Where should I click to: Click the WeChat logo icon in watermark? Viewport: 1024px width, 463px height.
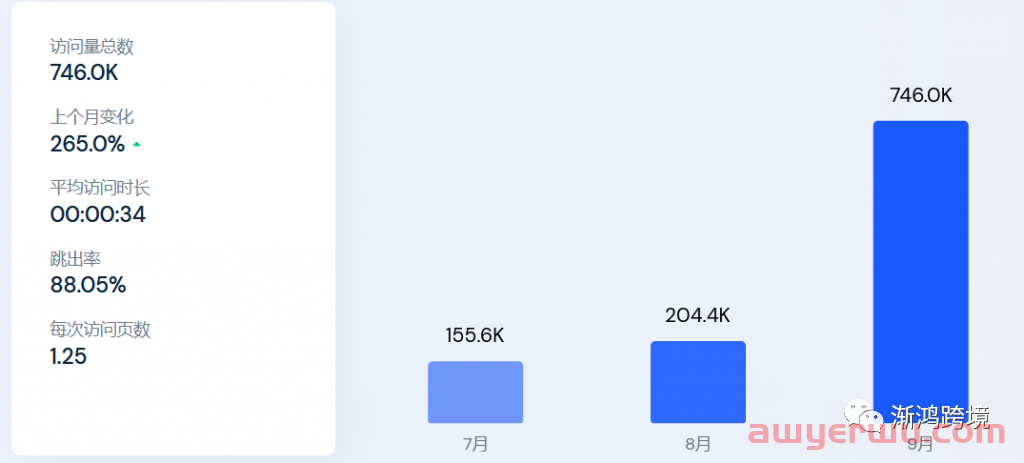click(x=864, y=415)
